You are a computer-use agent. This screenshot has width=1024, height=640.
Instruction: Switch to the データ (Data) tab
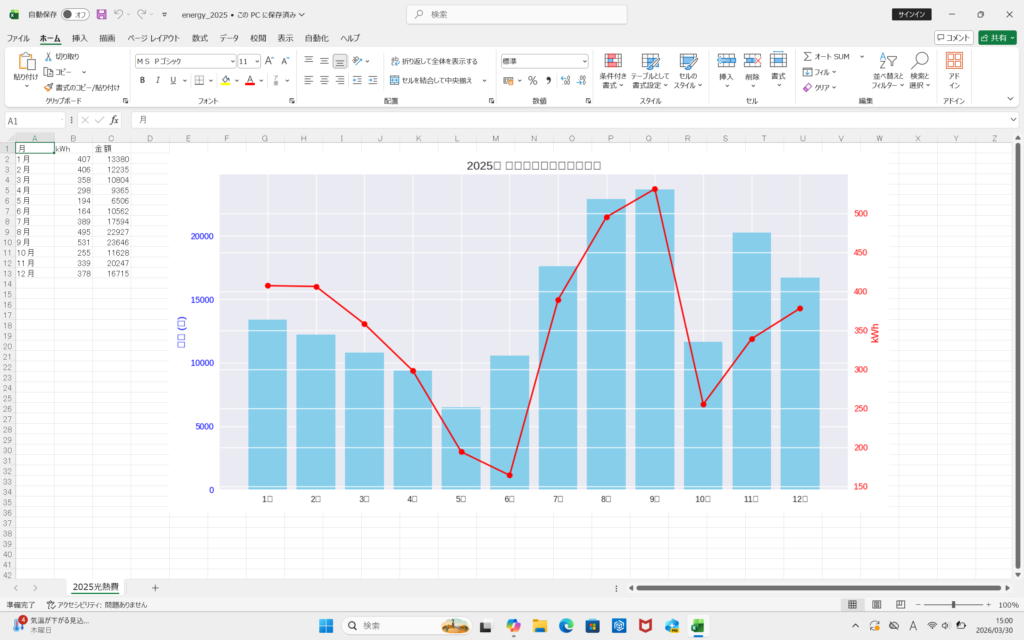point(229,38)
